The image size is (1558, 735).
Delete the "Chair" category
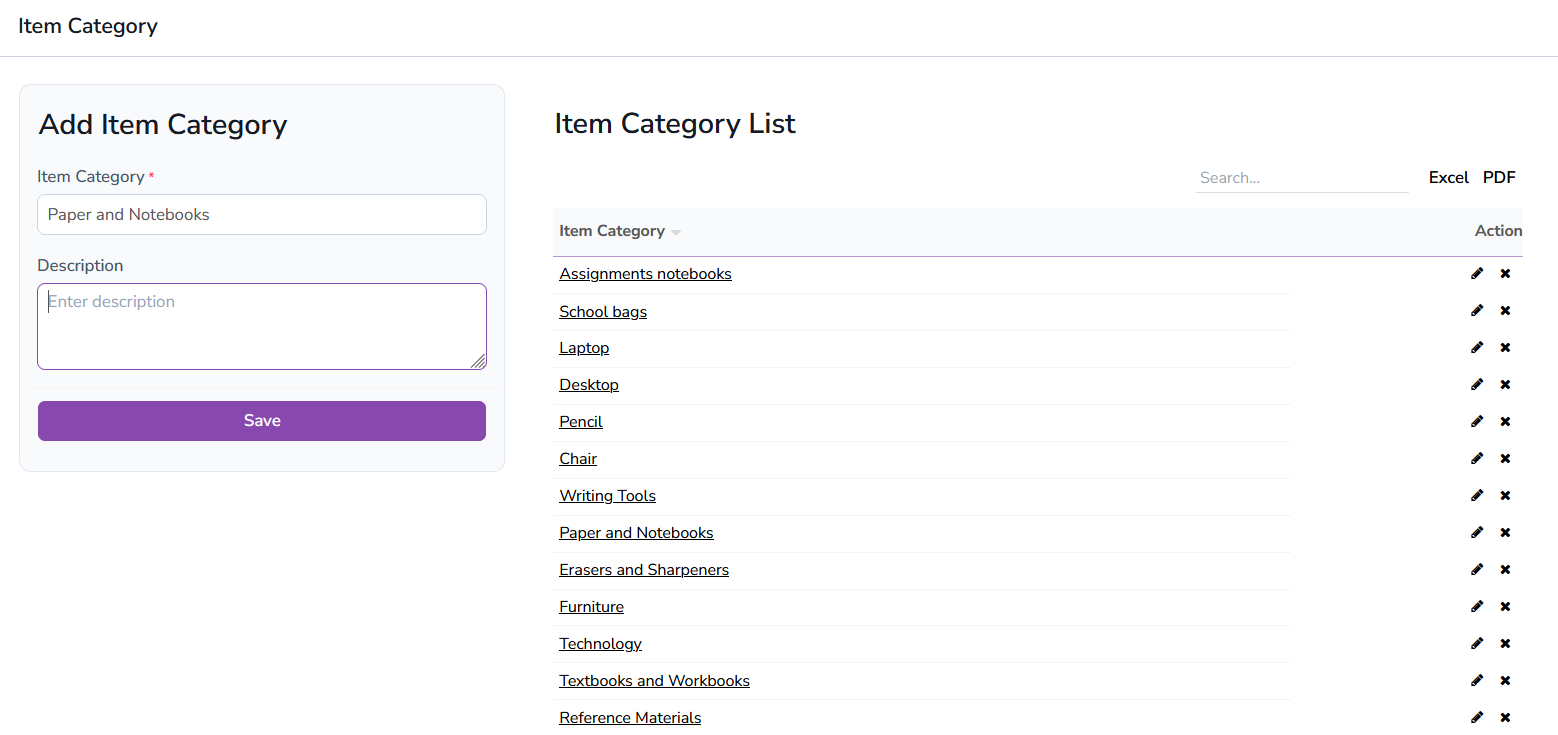[x=1505, y=458]
